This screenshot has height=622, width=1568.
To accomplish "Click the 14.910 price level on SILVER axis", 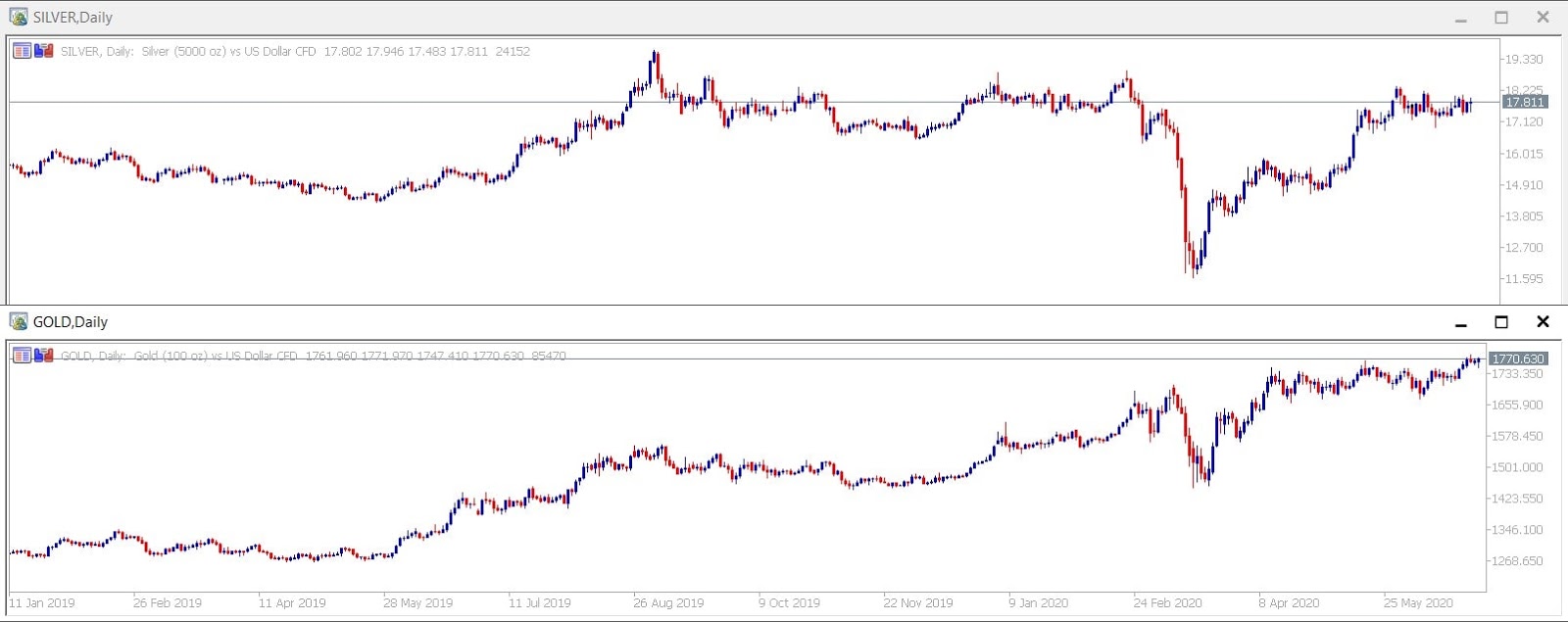I will coord(1524,185).
